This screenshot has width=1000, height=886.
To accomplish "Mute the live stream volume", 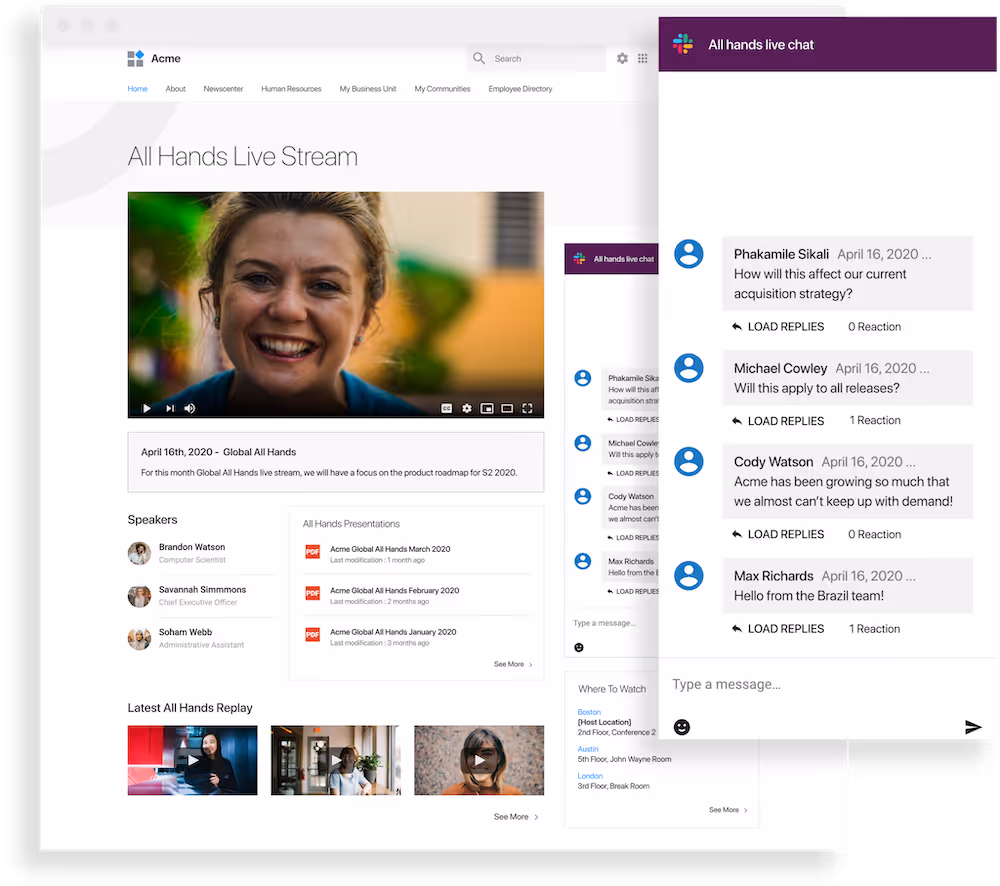I will pos(188,408).
